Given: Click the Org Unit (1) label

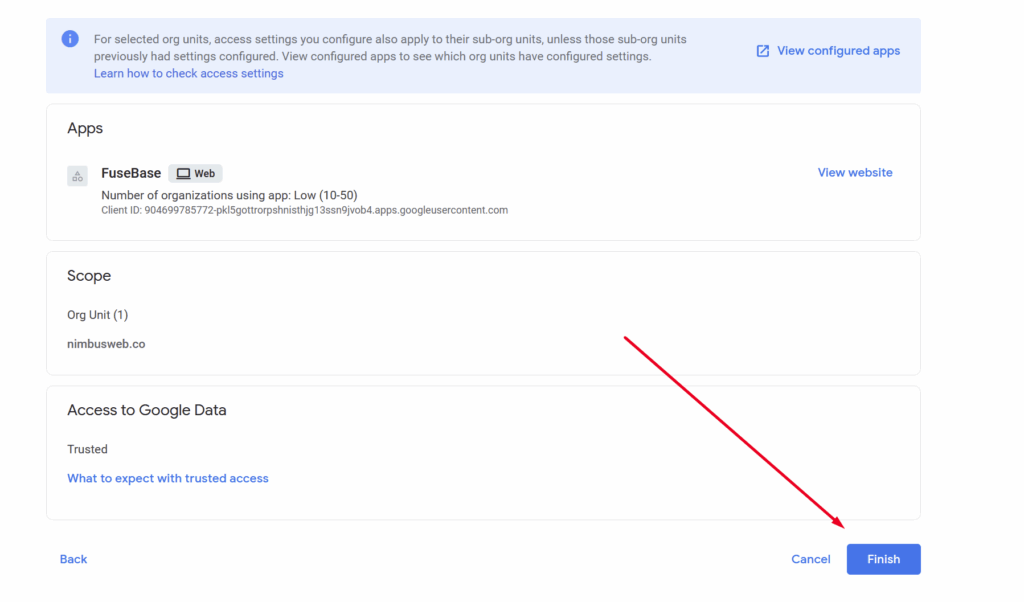Looking at the screenshot, I should click(x=97, y=316).
